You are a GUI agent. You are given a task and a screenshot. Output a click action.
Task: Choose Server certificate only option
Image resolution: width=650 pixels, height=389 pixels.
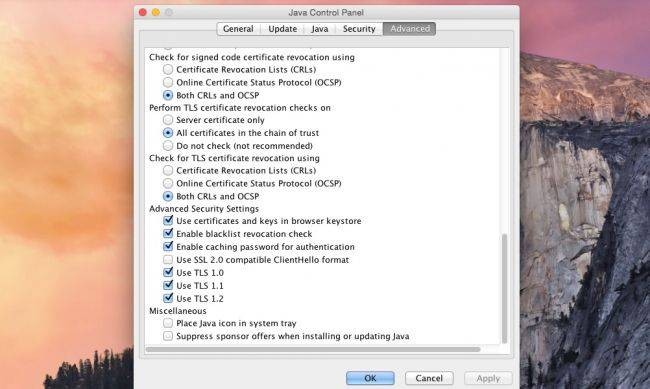click(x=168, y=120)
